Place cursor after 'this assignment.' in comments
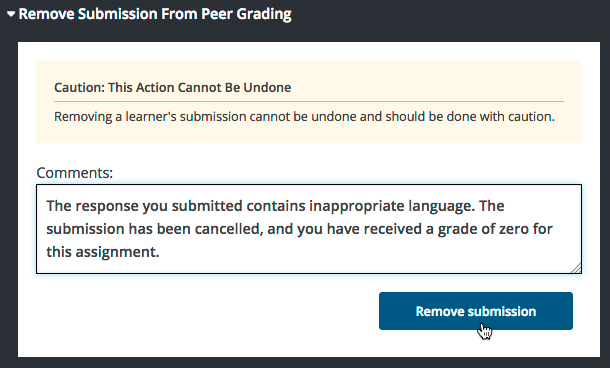 coord(161,252)
